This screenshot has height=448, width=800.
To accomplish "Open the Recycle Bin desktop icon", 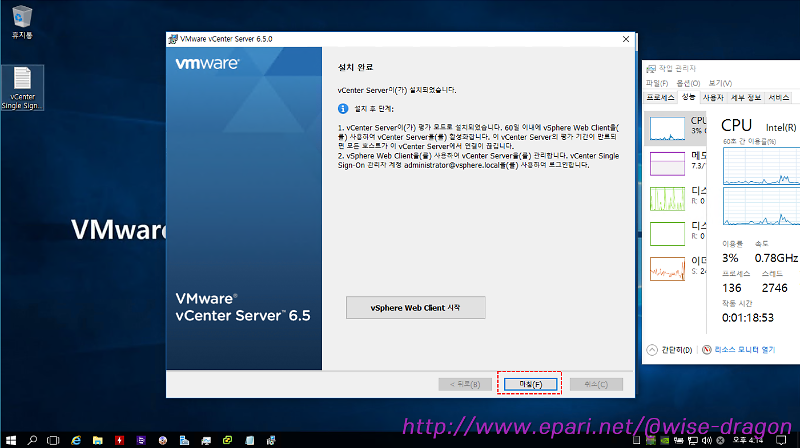I will (x=22, y=21).
